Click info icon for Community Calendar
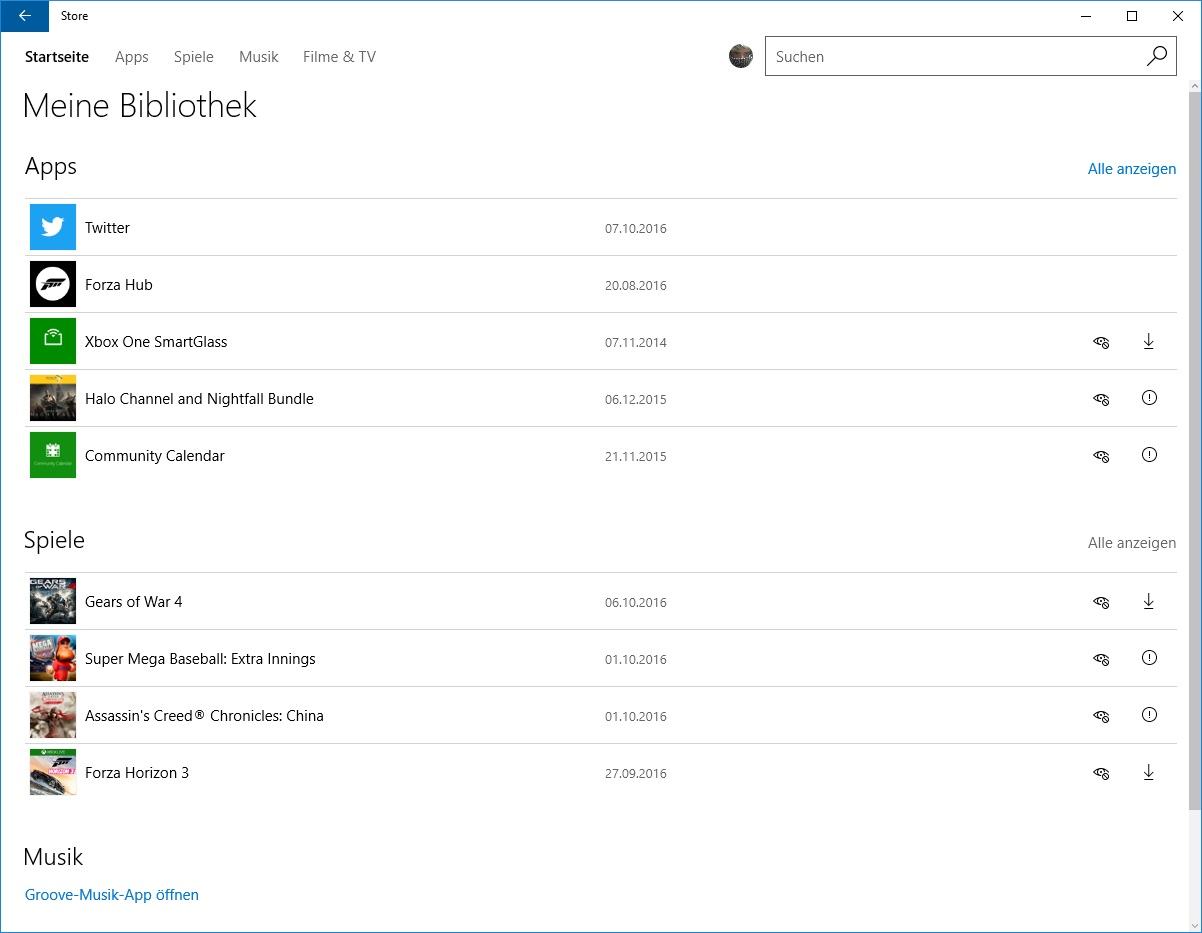The width and height of the screenshot is (1202, 933). 1148,456
